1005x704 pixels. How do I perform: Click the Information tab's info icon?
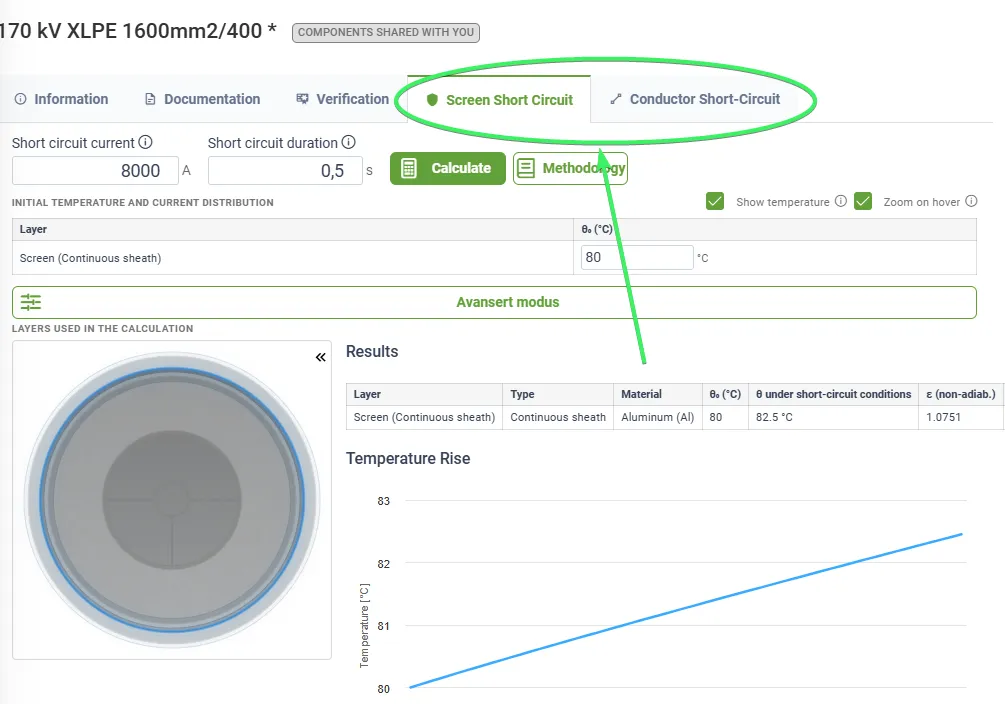tap(21, 99)
